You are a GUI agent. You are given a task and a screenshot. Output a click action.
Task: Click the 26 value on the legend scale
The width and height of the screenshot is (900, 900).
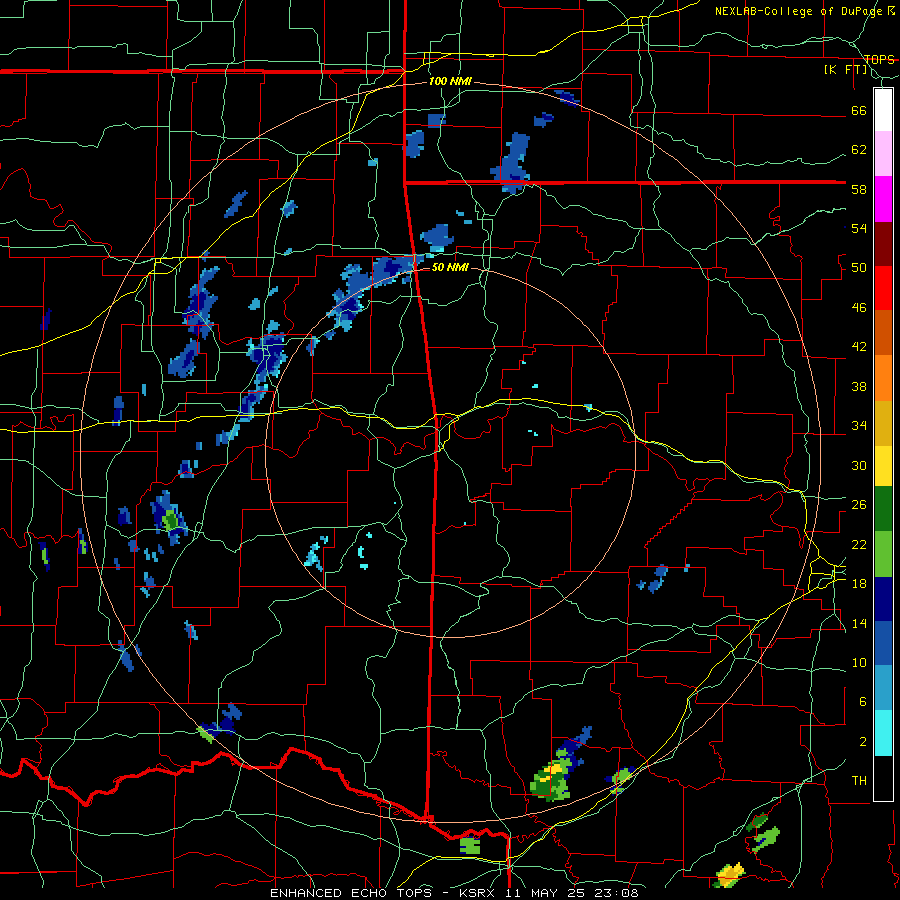coord(859,505)
